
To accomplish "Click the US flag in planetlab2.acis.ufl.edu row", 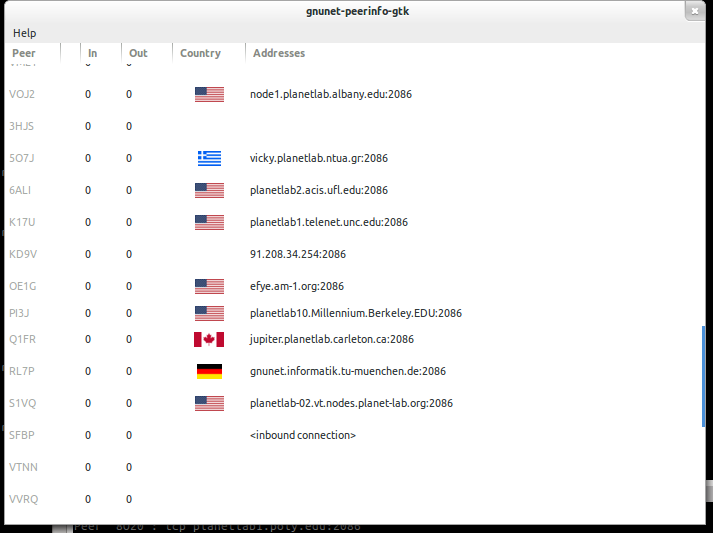I will tap(209, 190).
